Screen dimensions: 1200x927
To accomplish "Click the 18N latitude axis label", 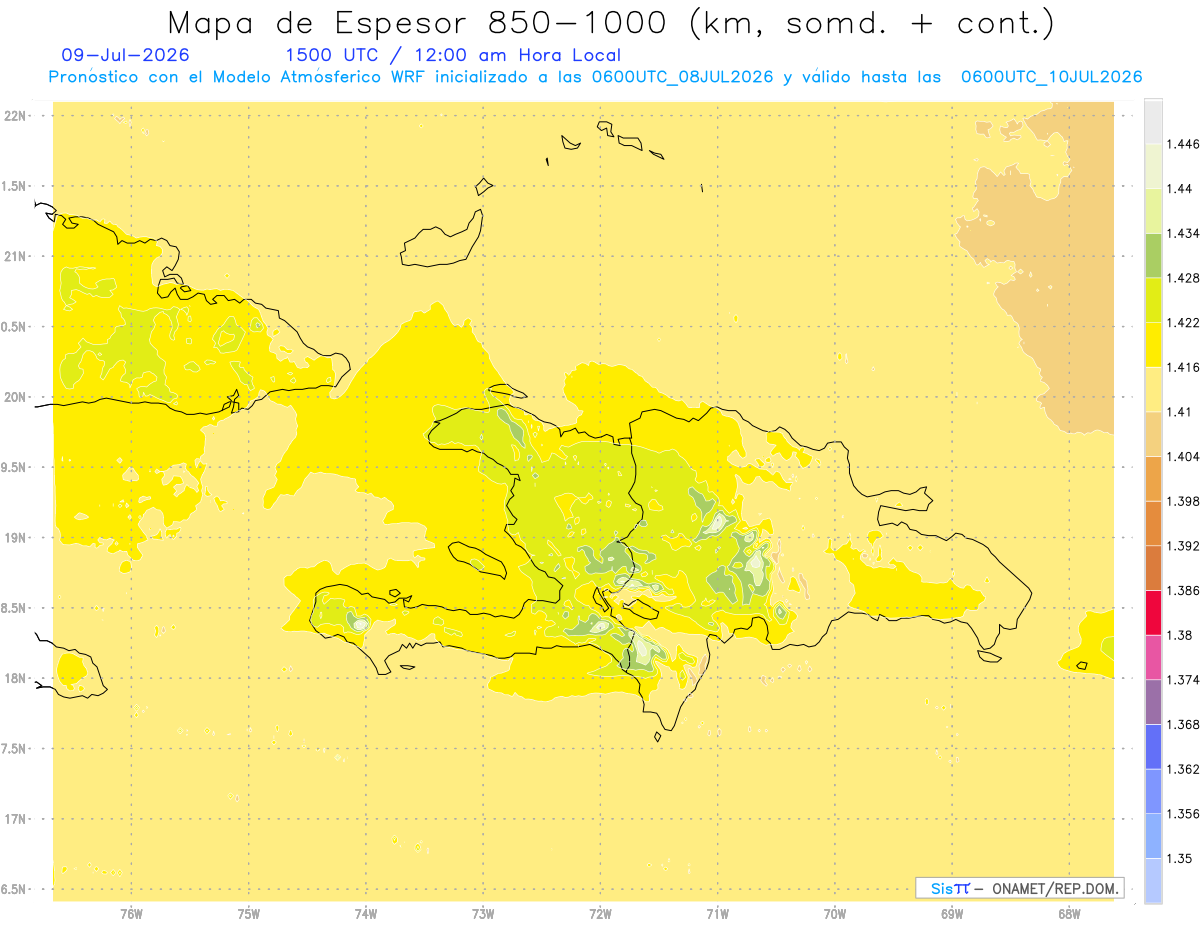I will (15, 678).
